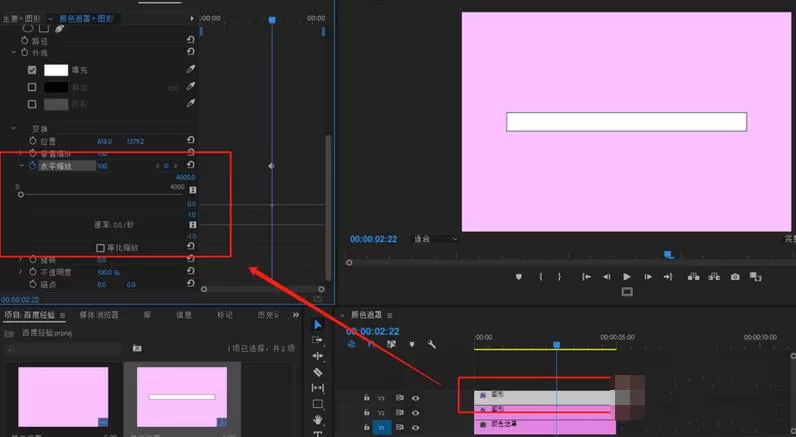Toggle V1 track visibility eye

415,427
